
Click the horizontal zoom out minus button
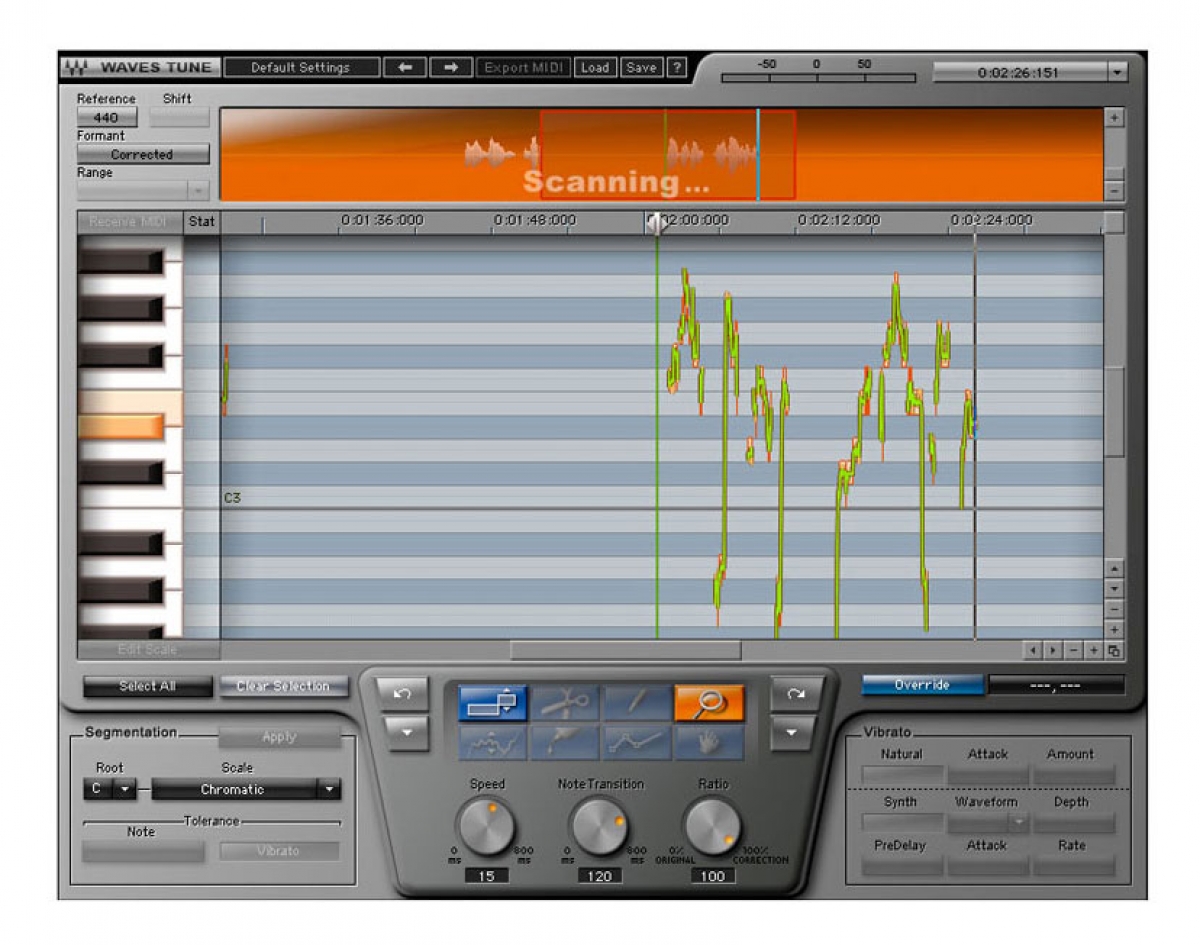click(x=1073, y=650)
